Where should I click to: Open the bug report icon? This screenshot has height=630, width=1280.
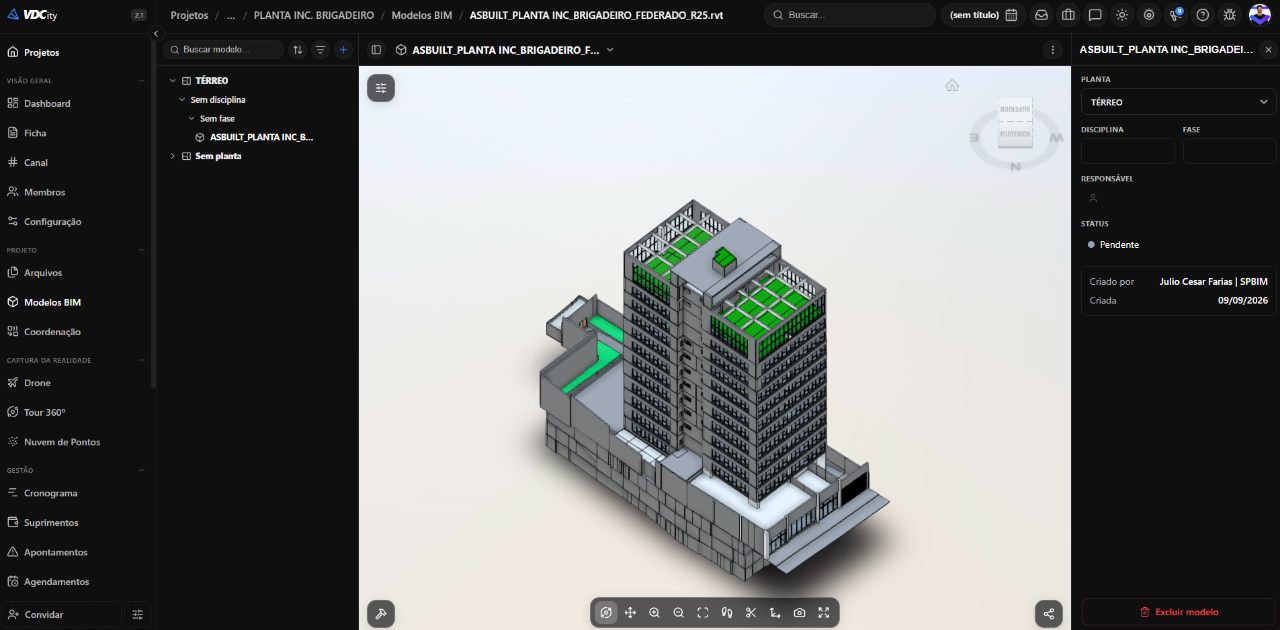[x=1230, y=15]
